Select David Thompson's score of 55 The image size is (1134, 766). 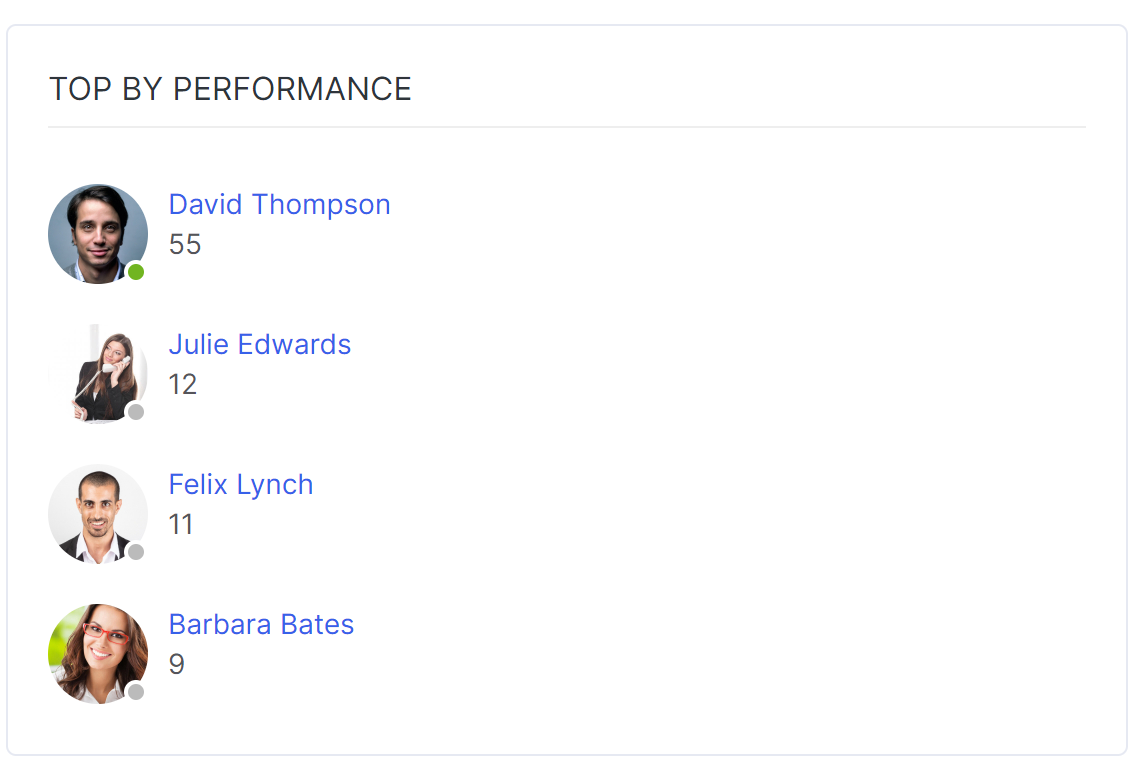pos(184,244)
